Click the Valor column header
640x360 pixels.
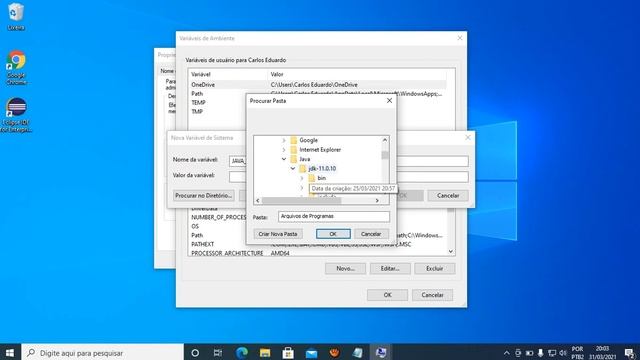point(357,74)
